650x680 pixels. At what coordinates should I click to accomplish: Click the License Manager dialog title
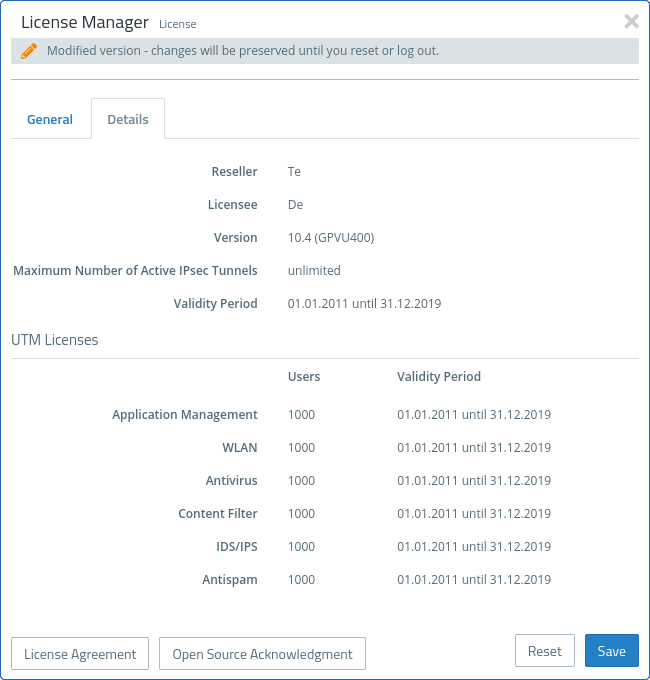[85, 22]
